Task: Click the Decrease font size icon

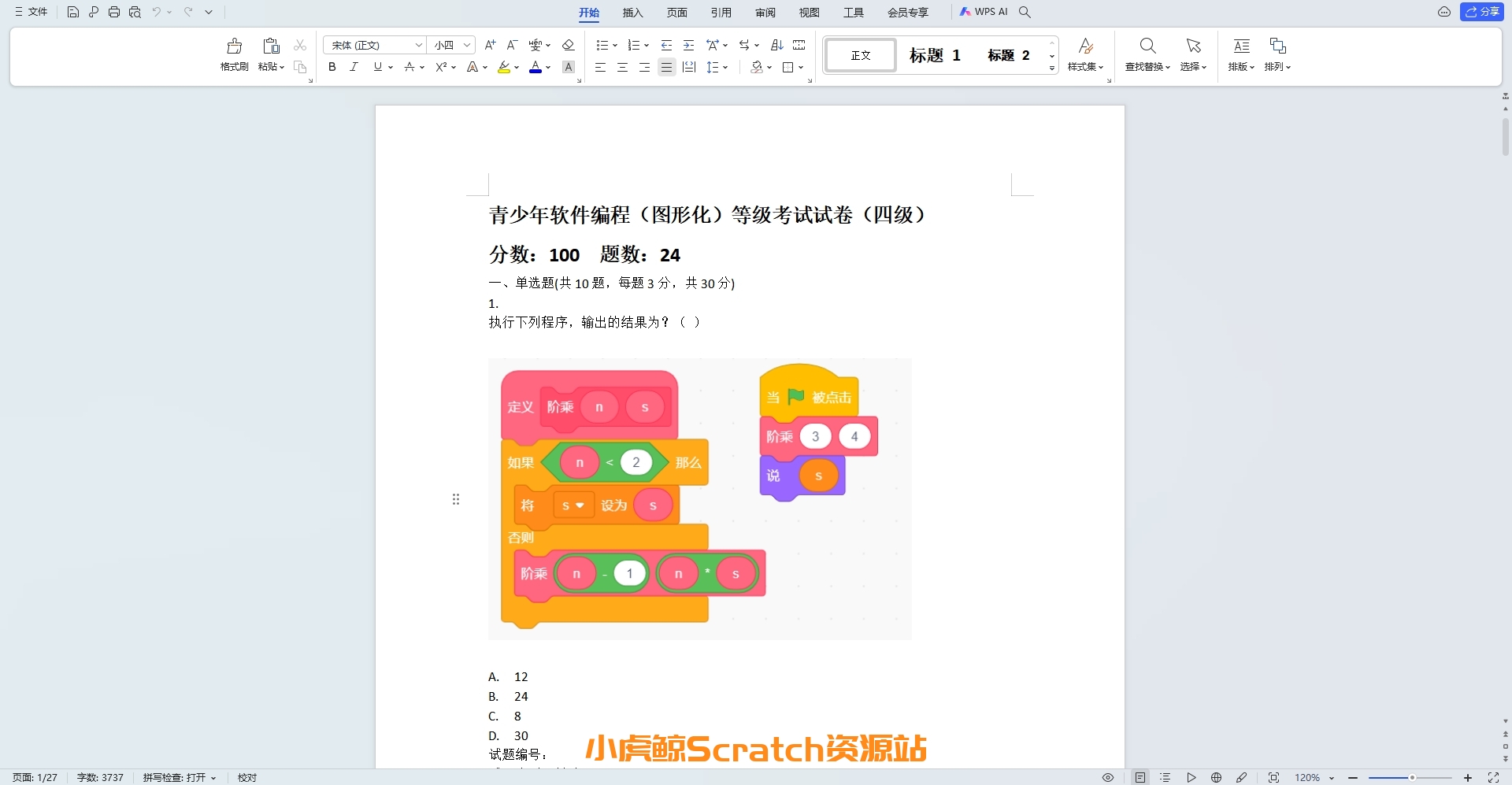Action: pos(512,45)
